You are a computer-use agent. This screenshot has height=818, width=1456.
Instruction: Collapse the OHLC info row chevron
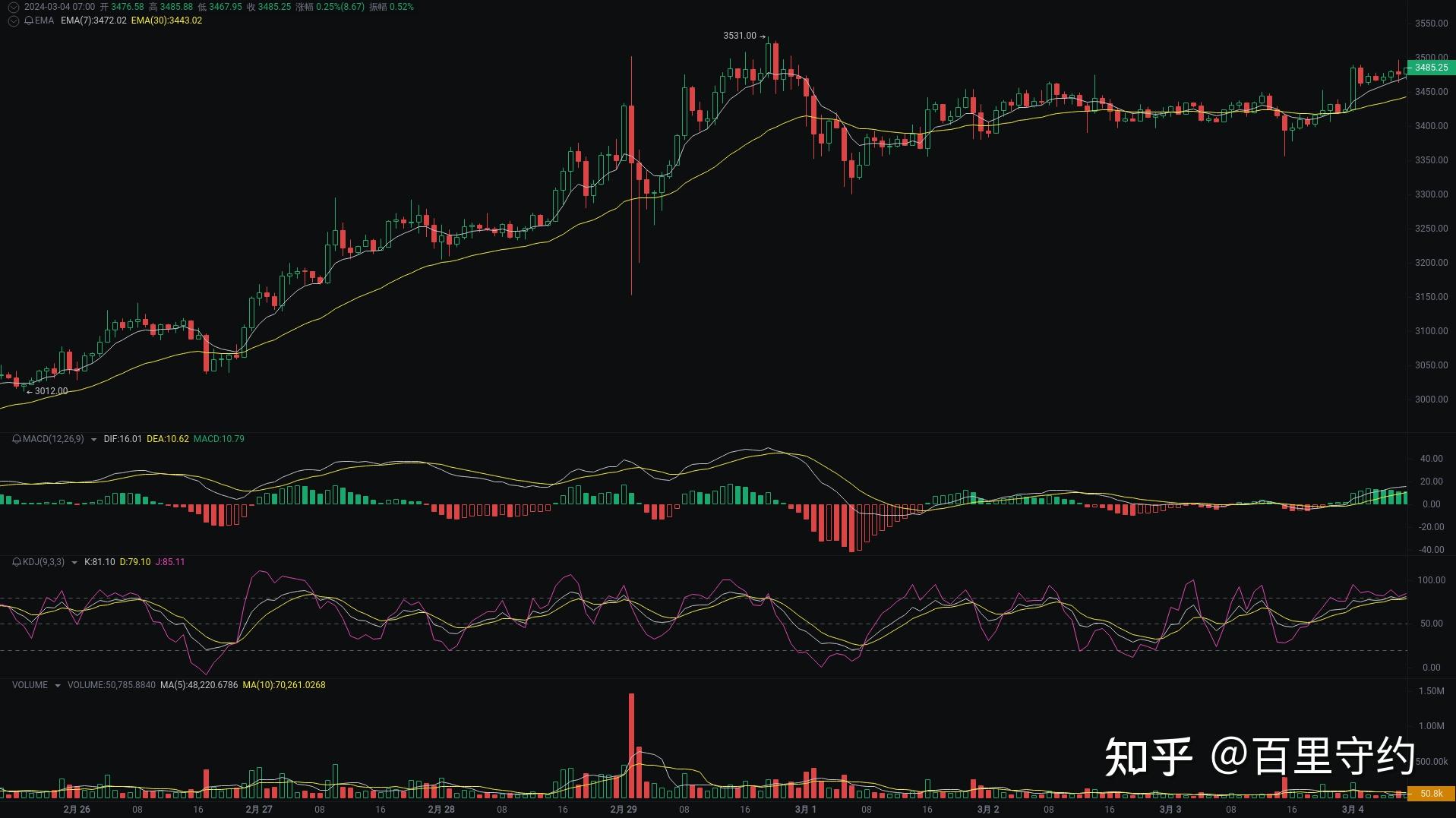[13, 7]
